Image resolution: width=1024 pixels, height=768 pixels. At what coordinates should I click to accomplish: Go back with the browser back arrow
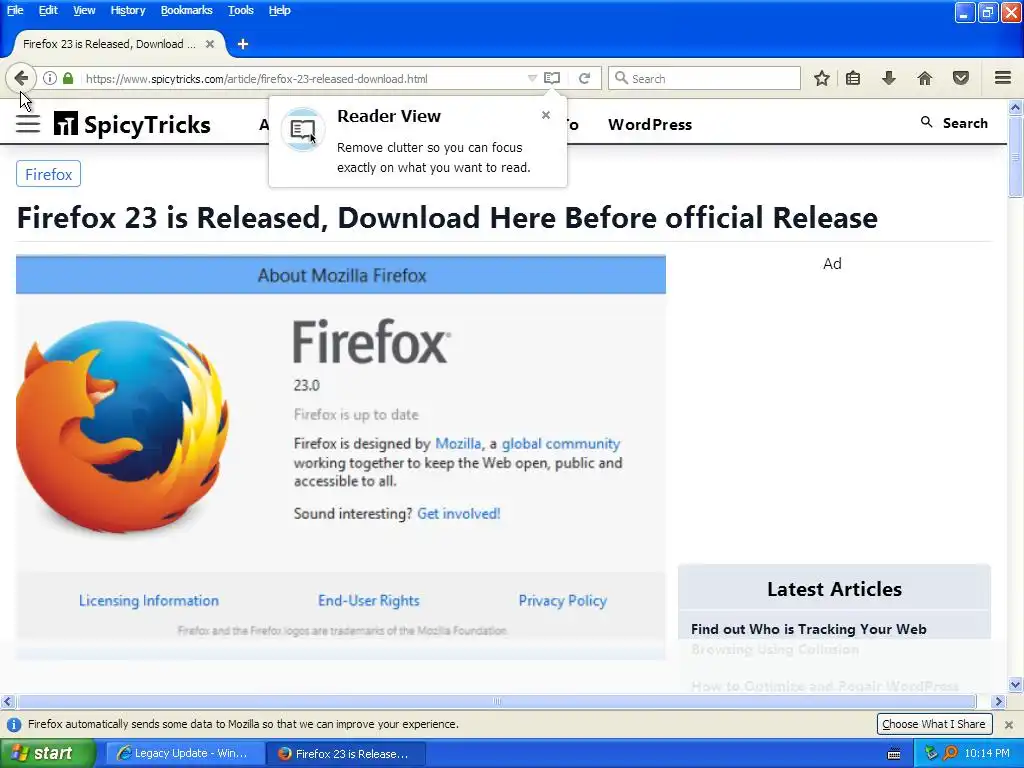21,78
